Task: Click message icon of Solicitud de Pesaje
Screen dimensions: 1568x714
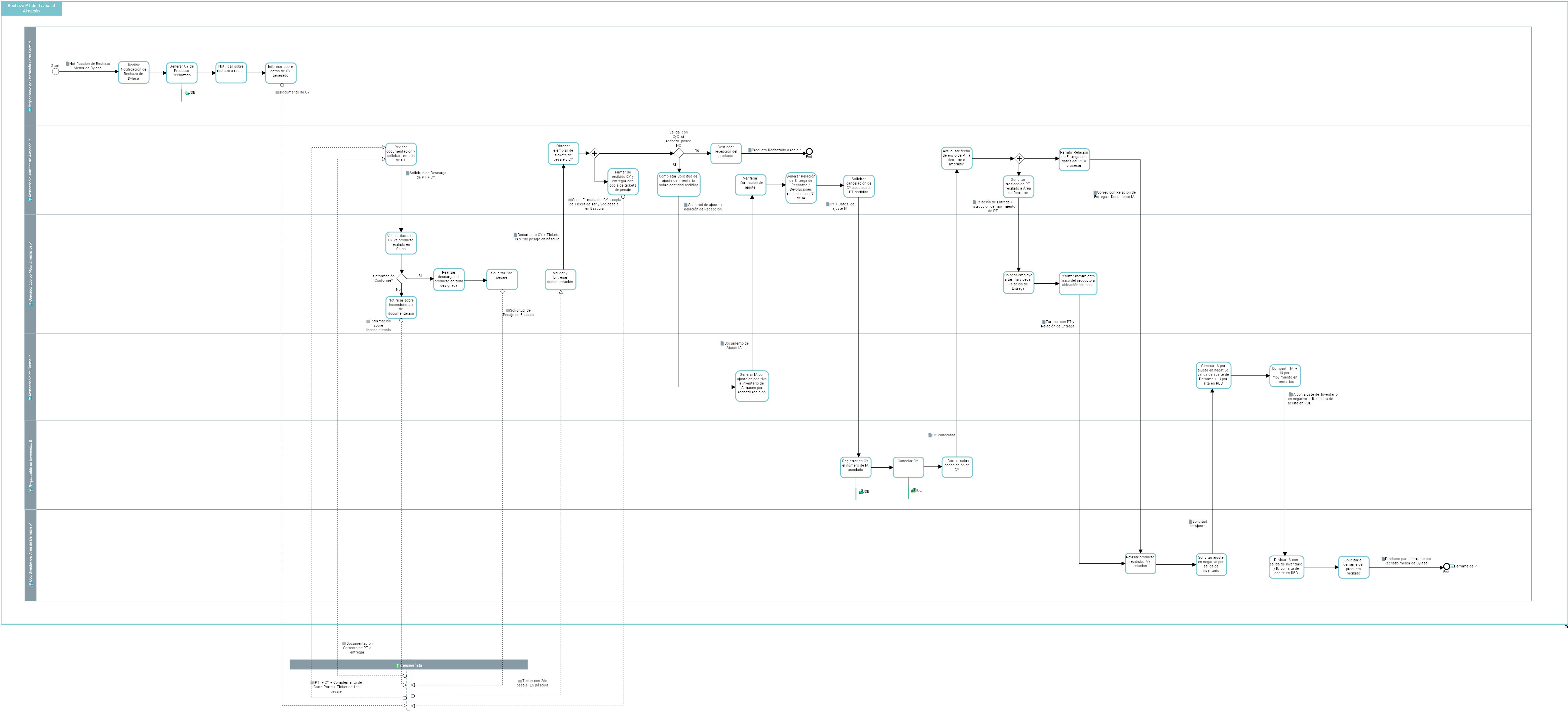Action: point(508,311)
